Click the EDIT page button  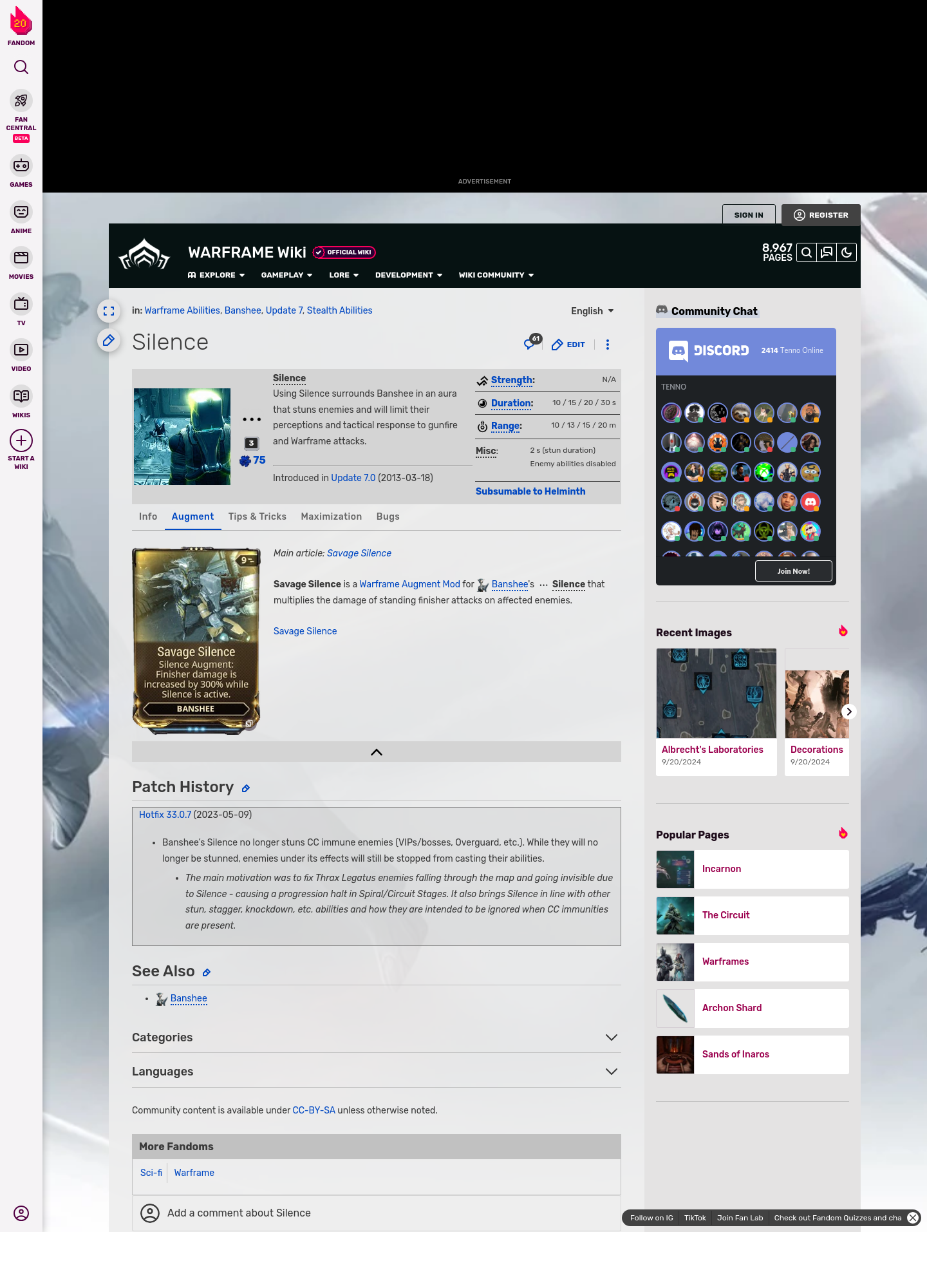coord(568,345)
